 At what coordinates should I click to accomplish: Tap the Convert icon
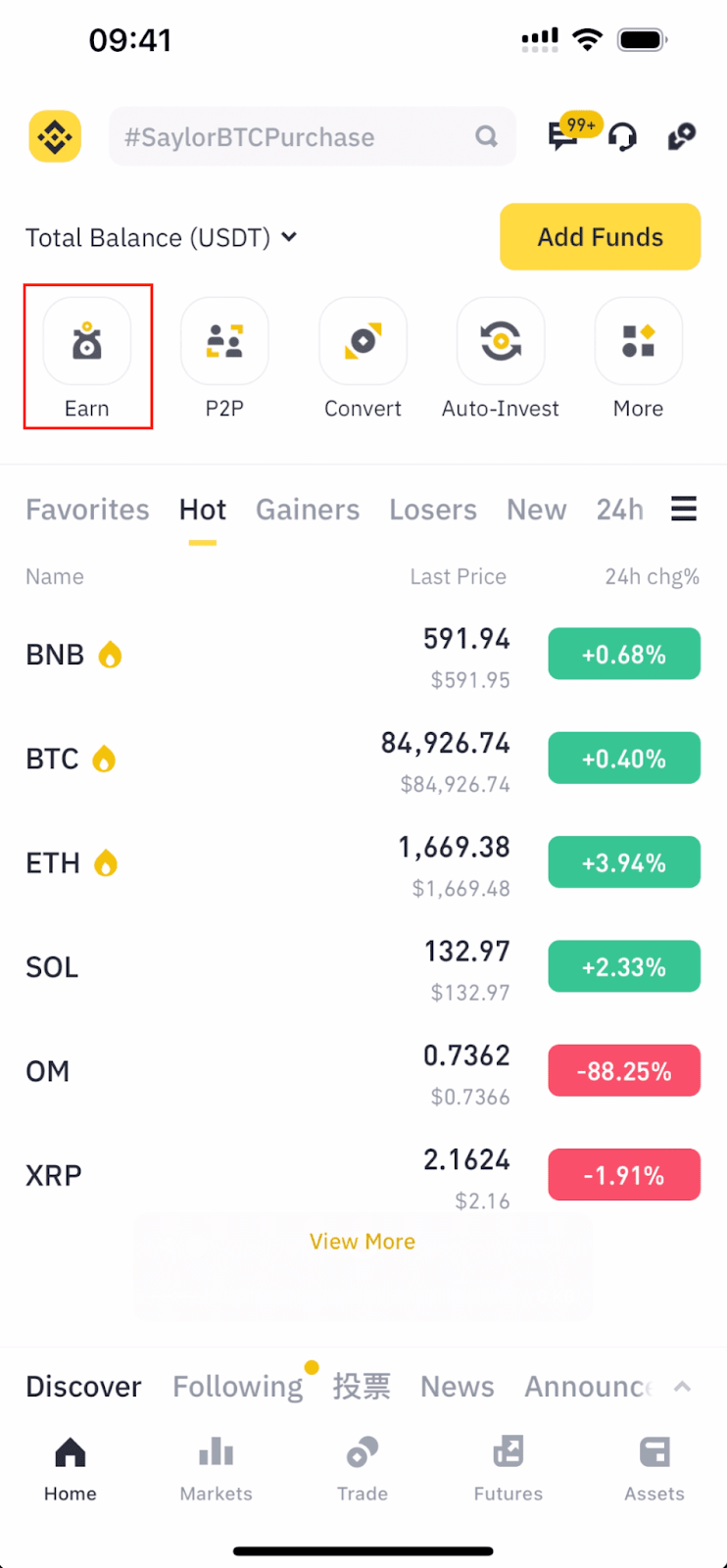pos(363,342)
